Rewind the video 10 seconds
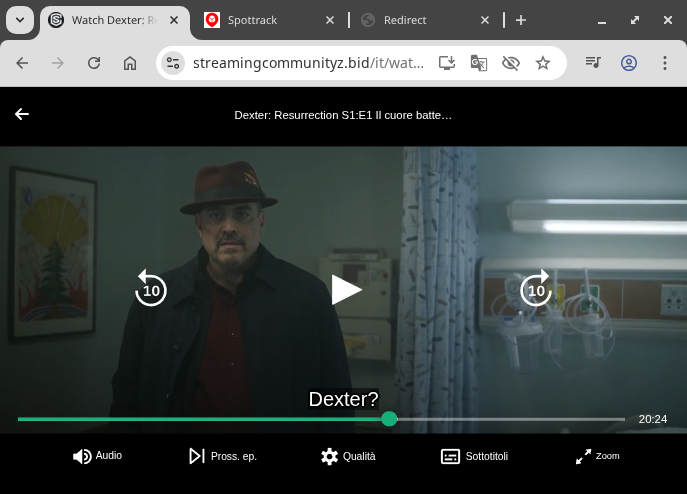Screen dimensions: 687x494 [151, 288]
